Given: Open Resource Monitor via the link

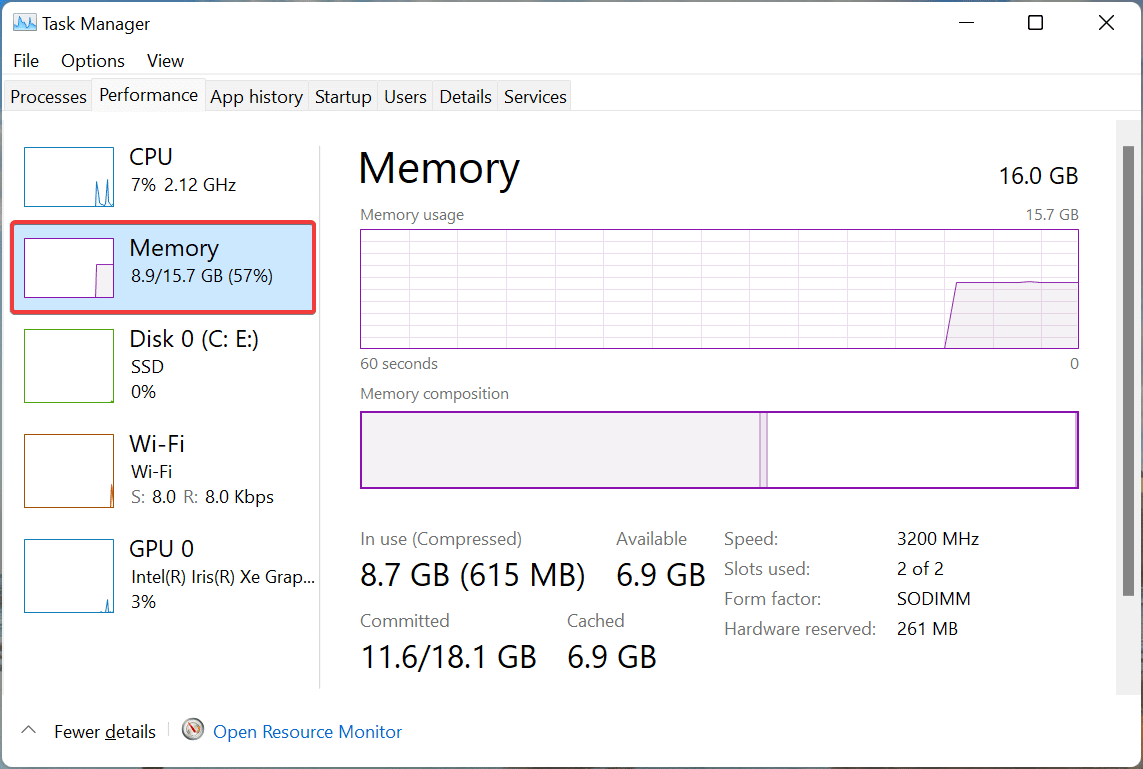Looking at the screenshot, I should point(307,731).
